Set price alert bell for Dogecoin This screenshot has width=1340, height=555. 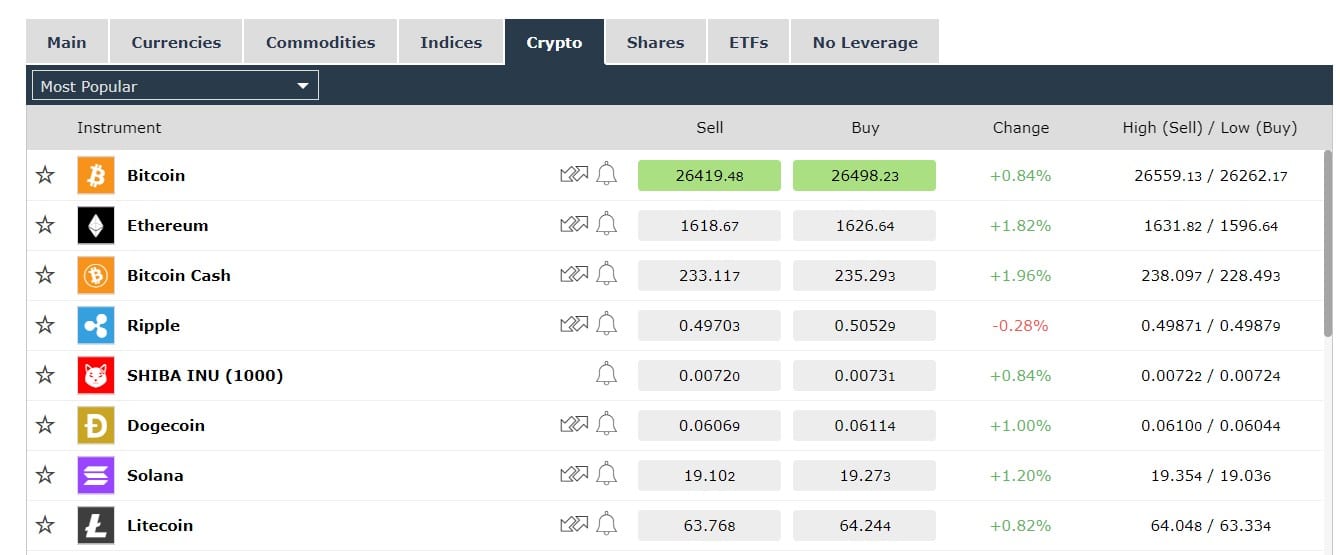coord(606,425)
